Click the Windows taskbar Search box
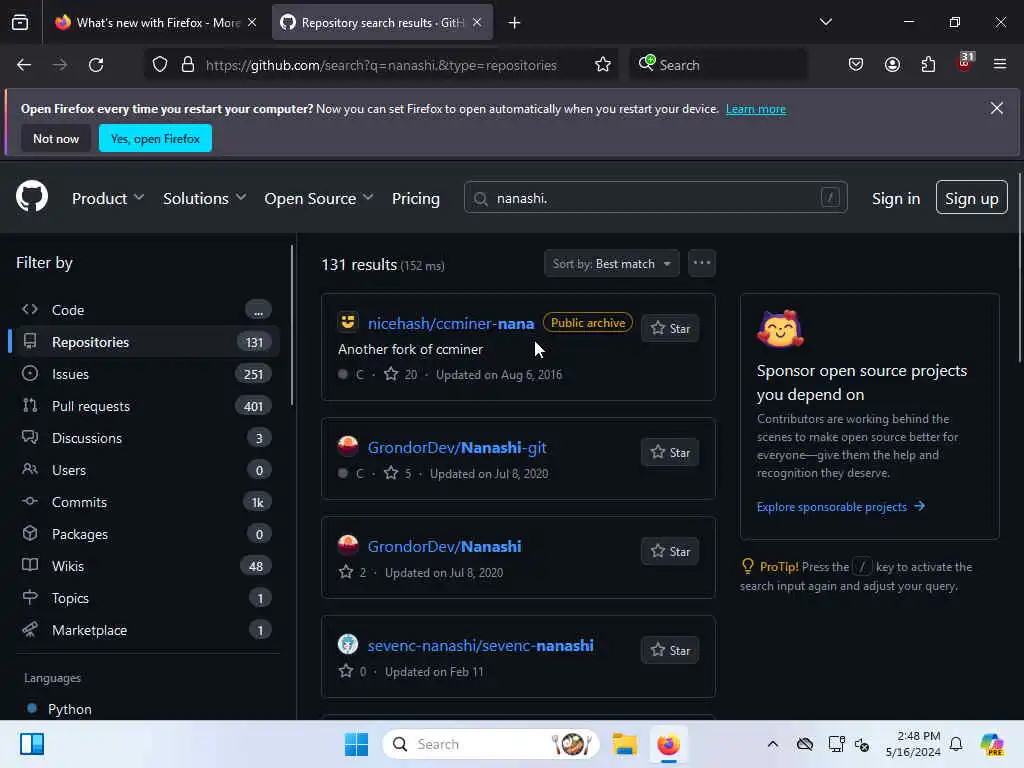1024x768 pixels. pyautogui.click(x=491, y=744)
